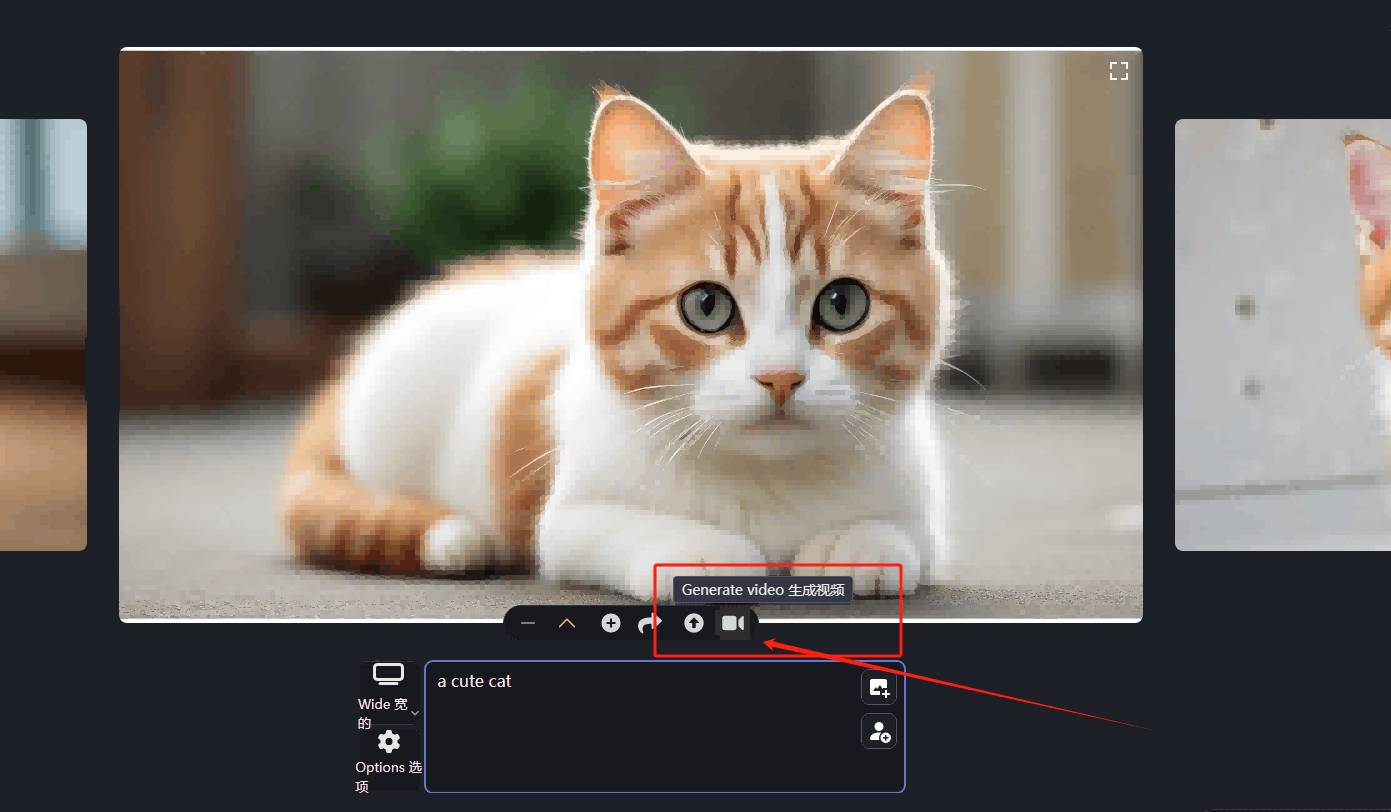Click the Generate video camera icon
Screen dimensions: 1391x812
coord(733,623)
